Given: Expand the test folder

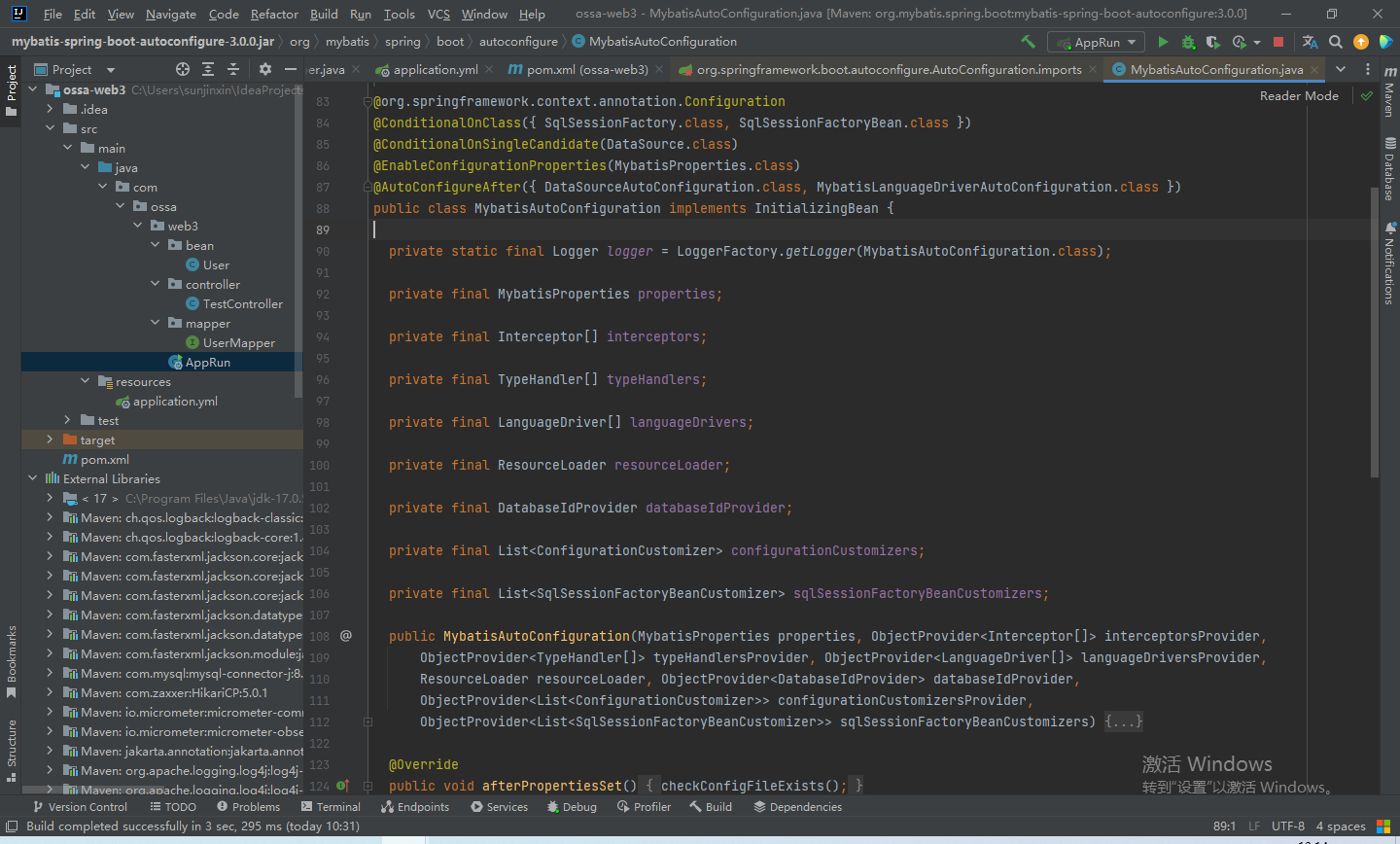Looking at the screenshot, I should 68,420.
